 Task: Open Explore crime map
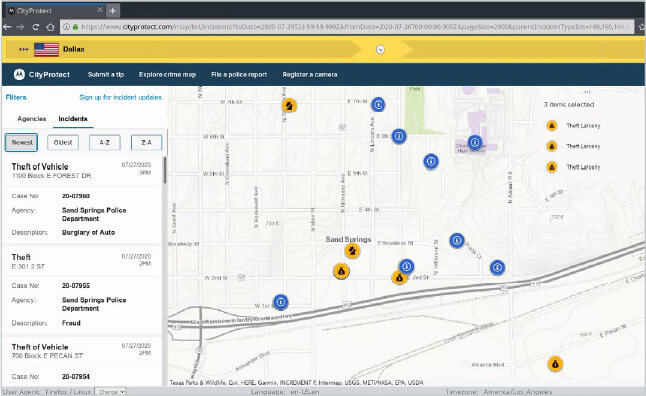pyautogui.click(x=167, y=75)
